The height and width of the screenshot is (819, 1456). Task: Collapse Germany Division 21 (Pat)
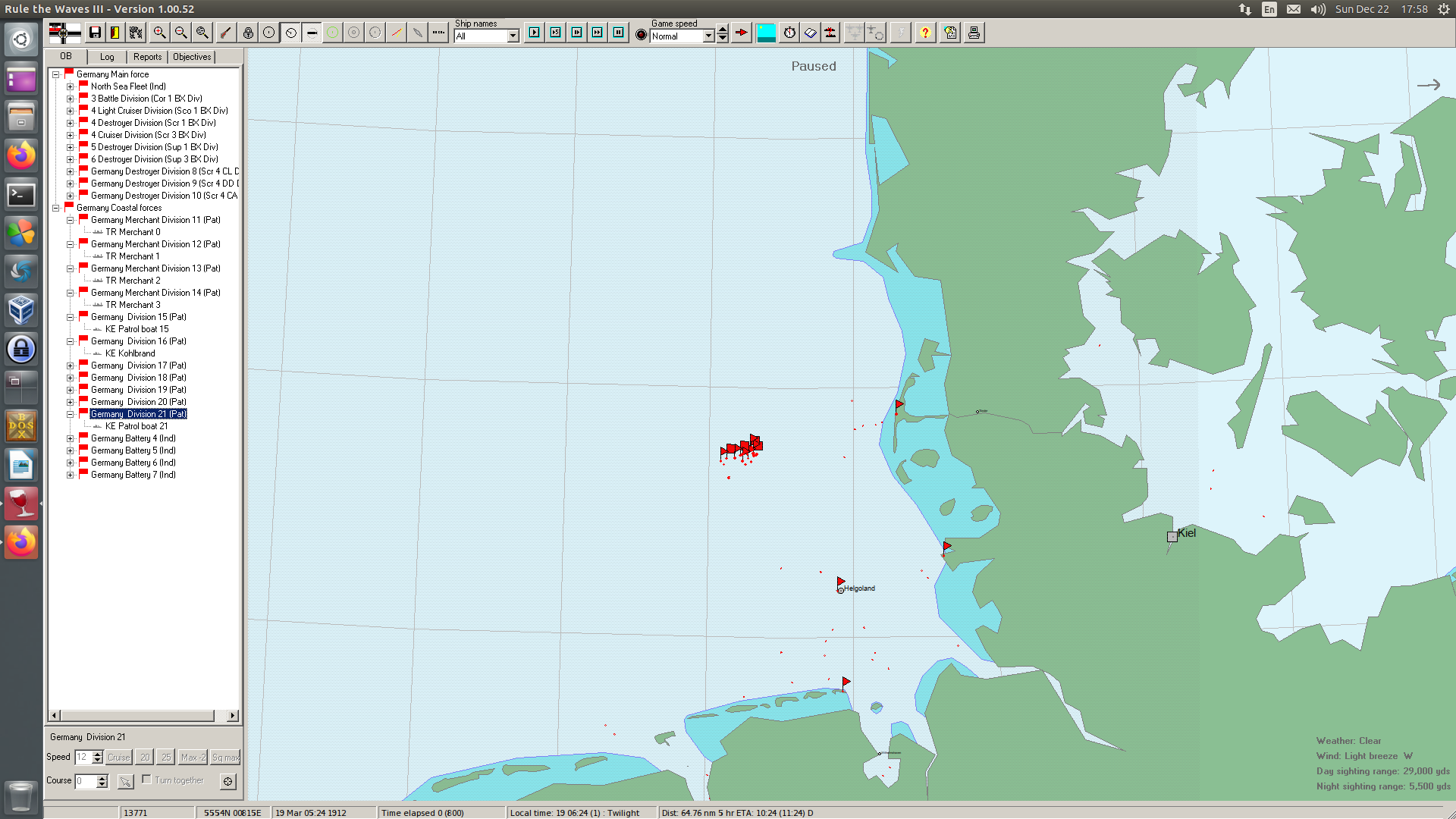tap(70, 414)
